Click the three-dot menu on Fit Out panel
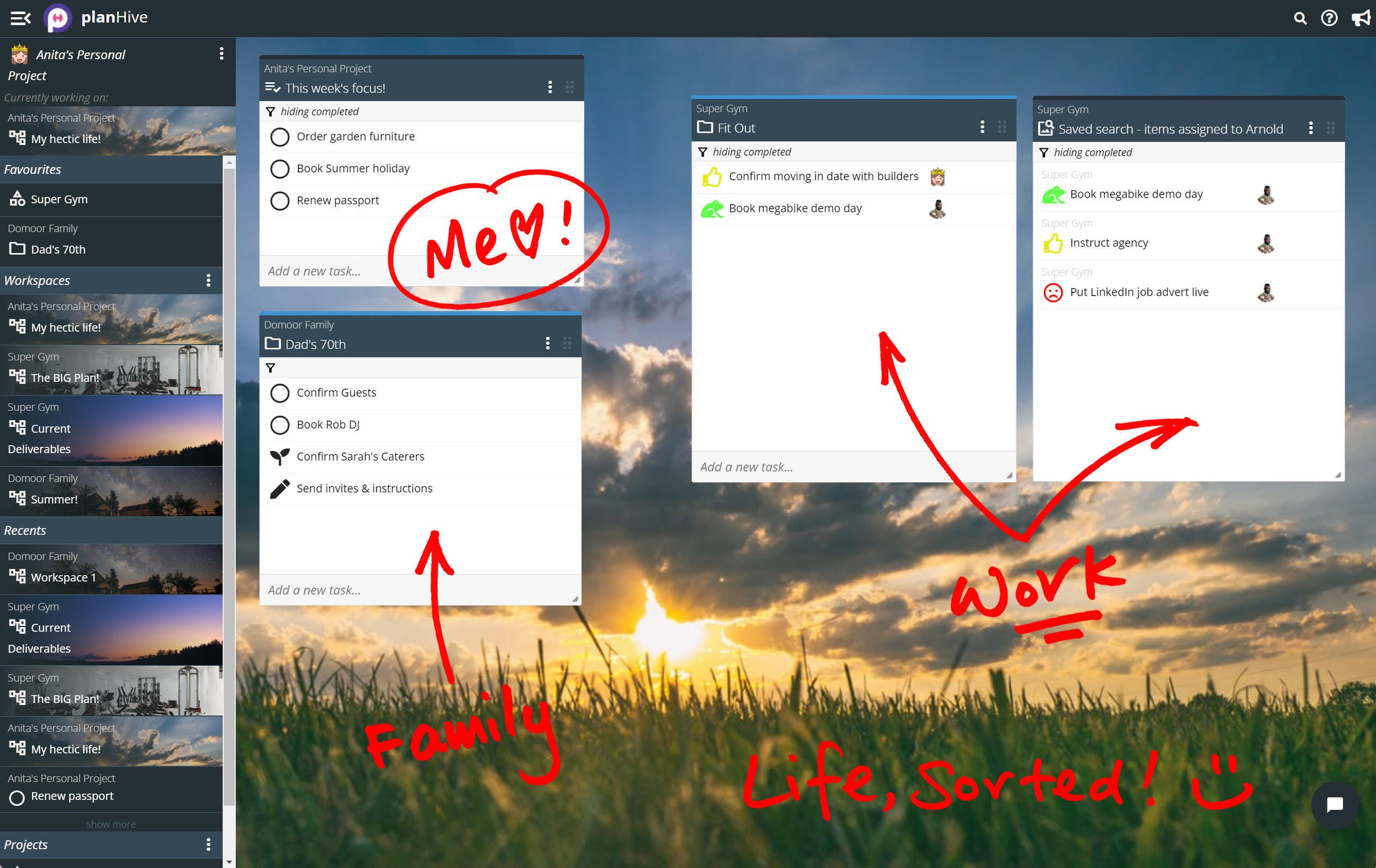The height and width of the screenshot is (868, 1376). click(982, 127)
